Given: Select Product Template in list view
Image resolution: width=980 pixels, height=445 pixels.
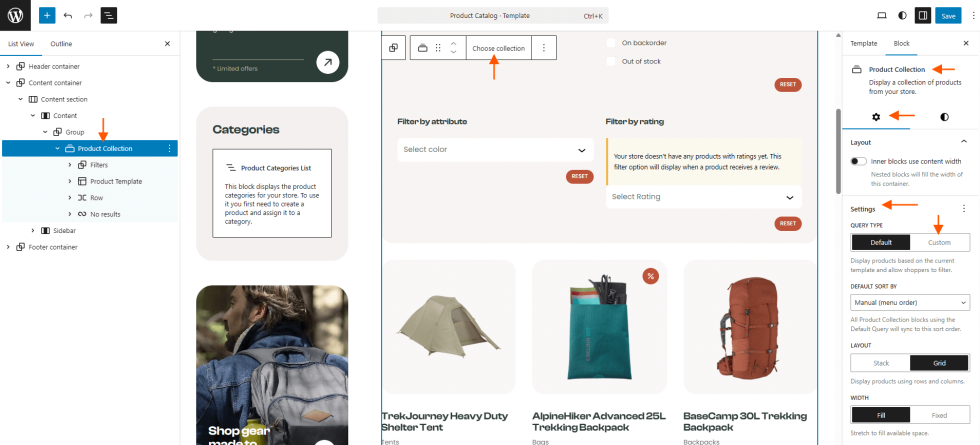Looking at the screenshot, I should [116, 181].
